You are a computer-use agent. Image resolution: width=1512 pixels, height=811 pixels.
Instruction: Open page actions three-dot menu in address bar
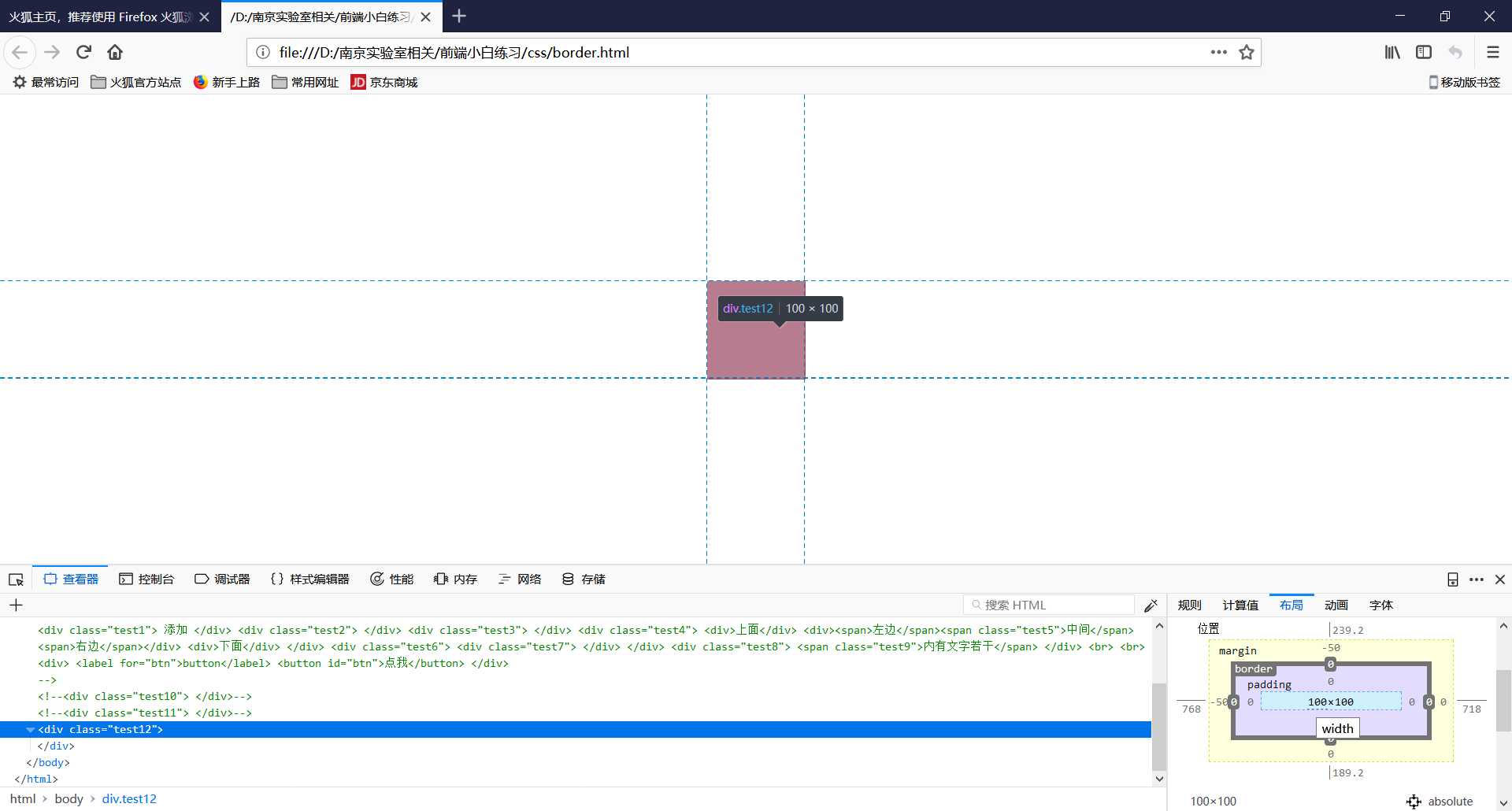click(x=1218, y=52)
